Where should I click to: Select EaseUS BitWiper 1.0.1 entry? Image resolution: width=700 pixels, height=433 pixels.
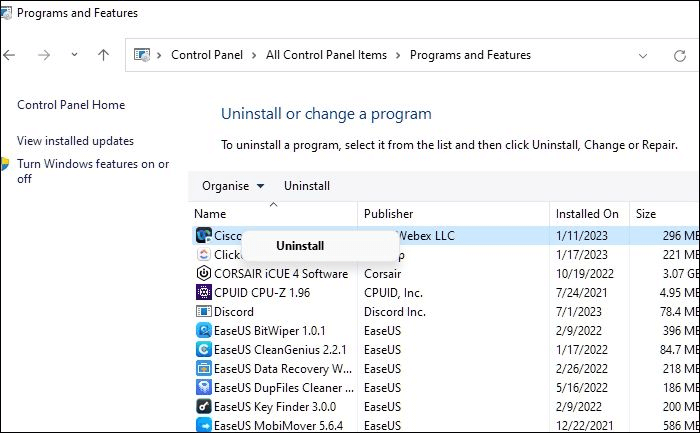coord(270,331)
